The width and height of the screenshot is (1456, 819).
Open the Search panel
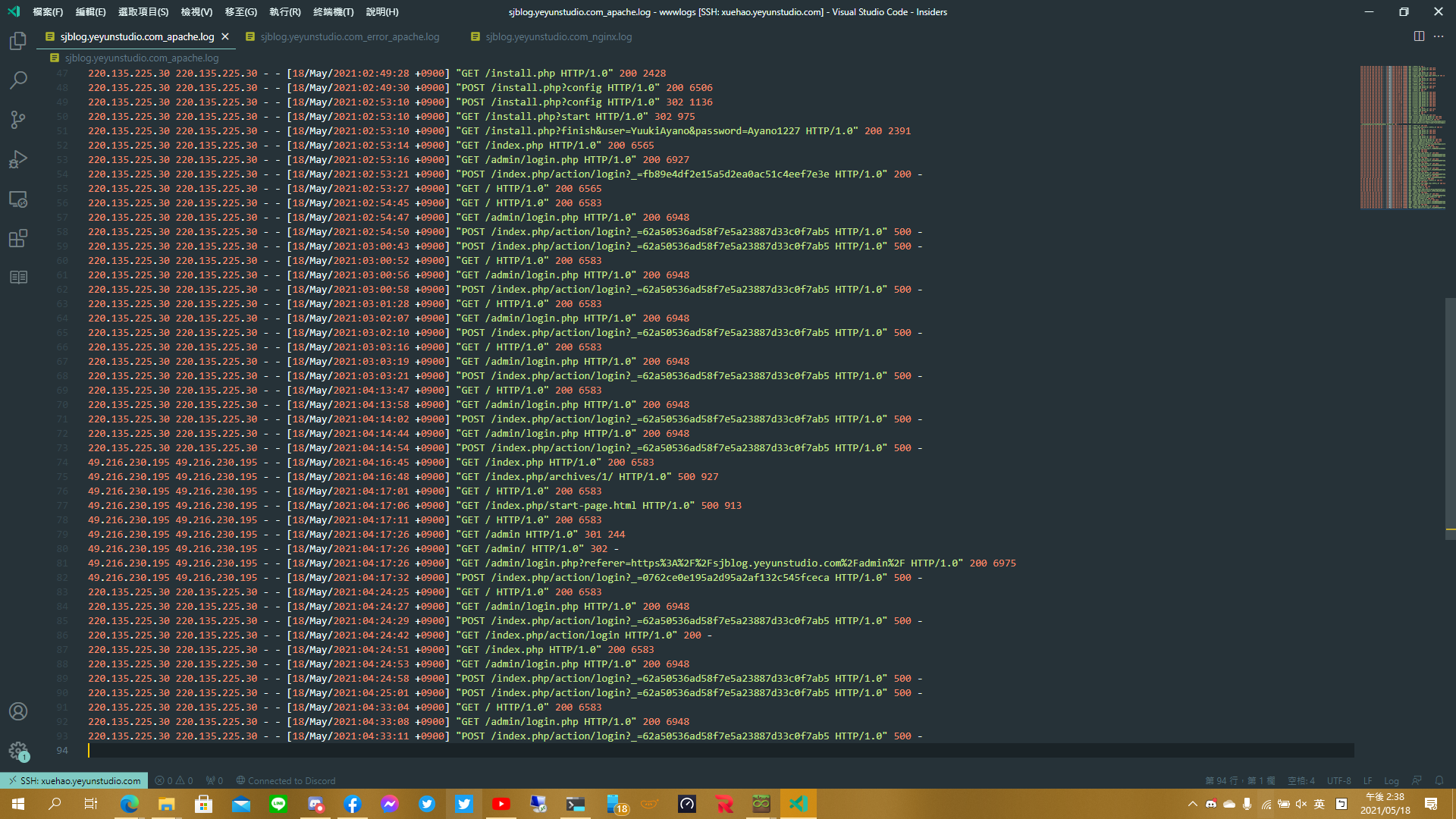[x=18, y=80]
